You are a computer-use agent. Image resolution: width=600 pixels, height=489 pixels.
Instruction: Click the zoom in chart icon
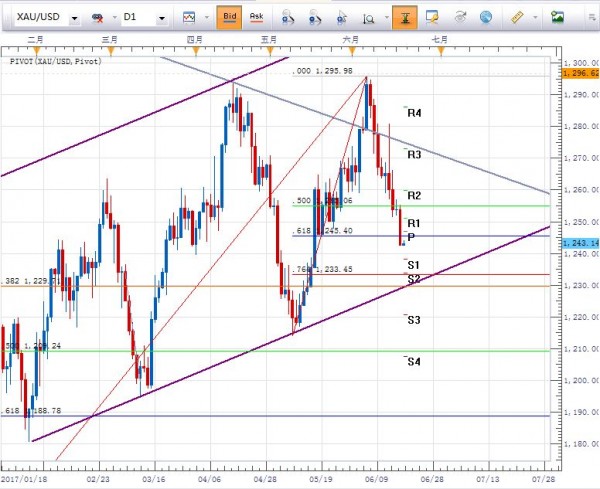pos(287,17)
